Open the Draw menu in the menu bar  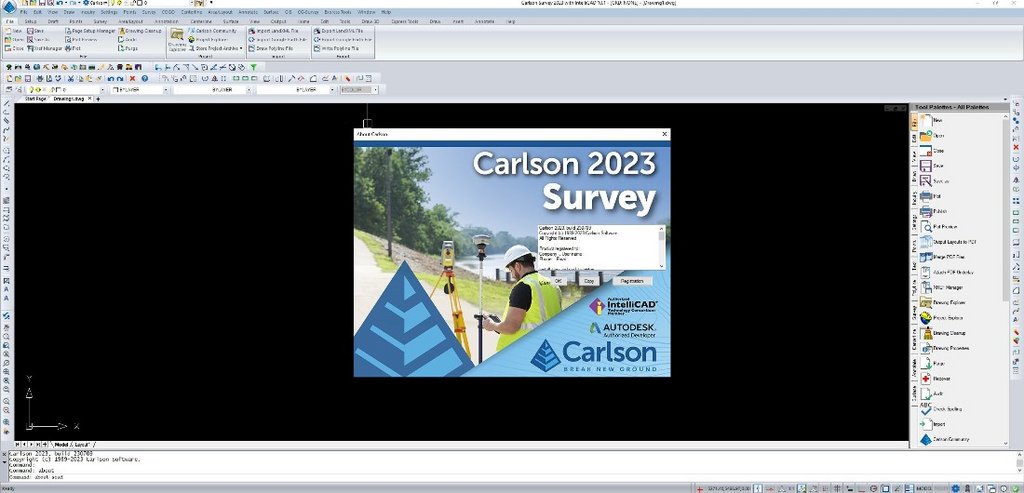(x=69, y=12)
